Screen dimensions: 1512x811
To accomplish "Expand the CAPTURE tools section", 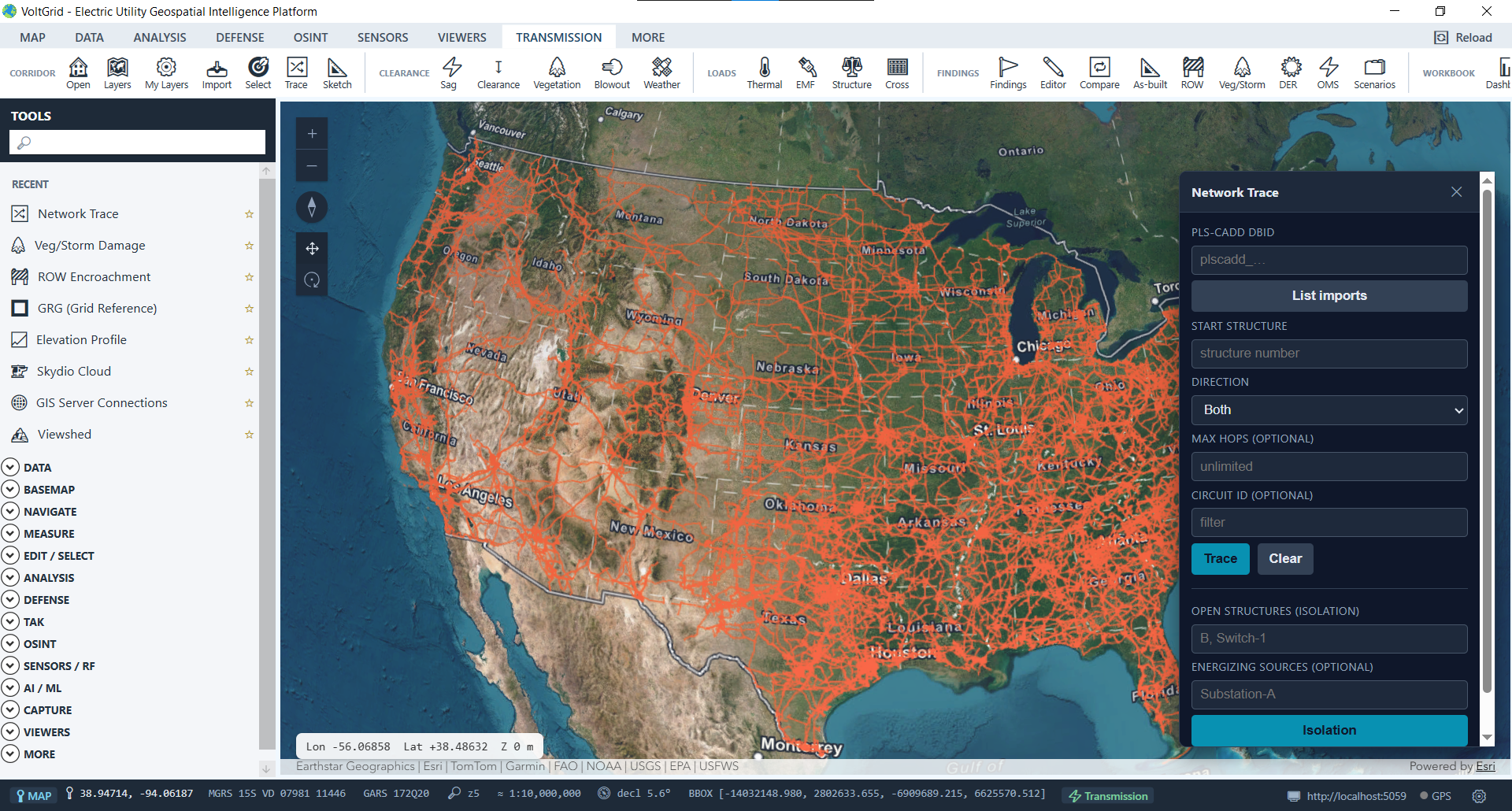I will [37, 710].
